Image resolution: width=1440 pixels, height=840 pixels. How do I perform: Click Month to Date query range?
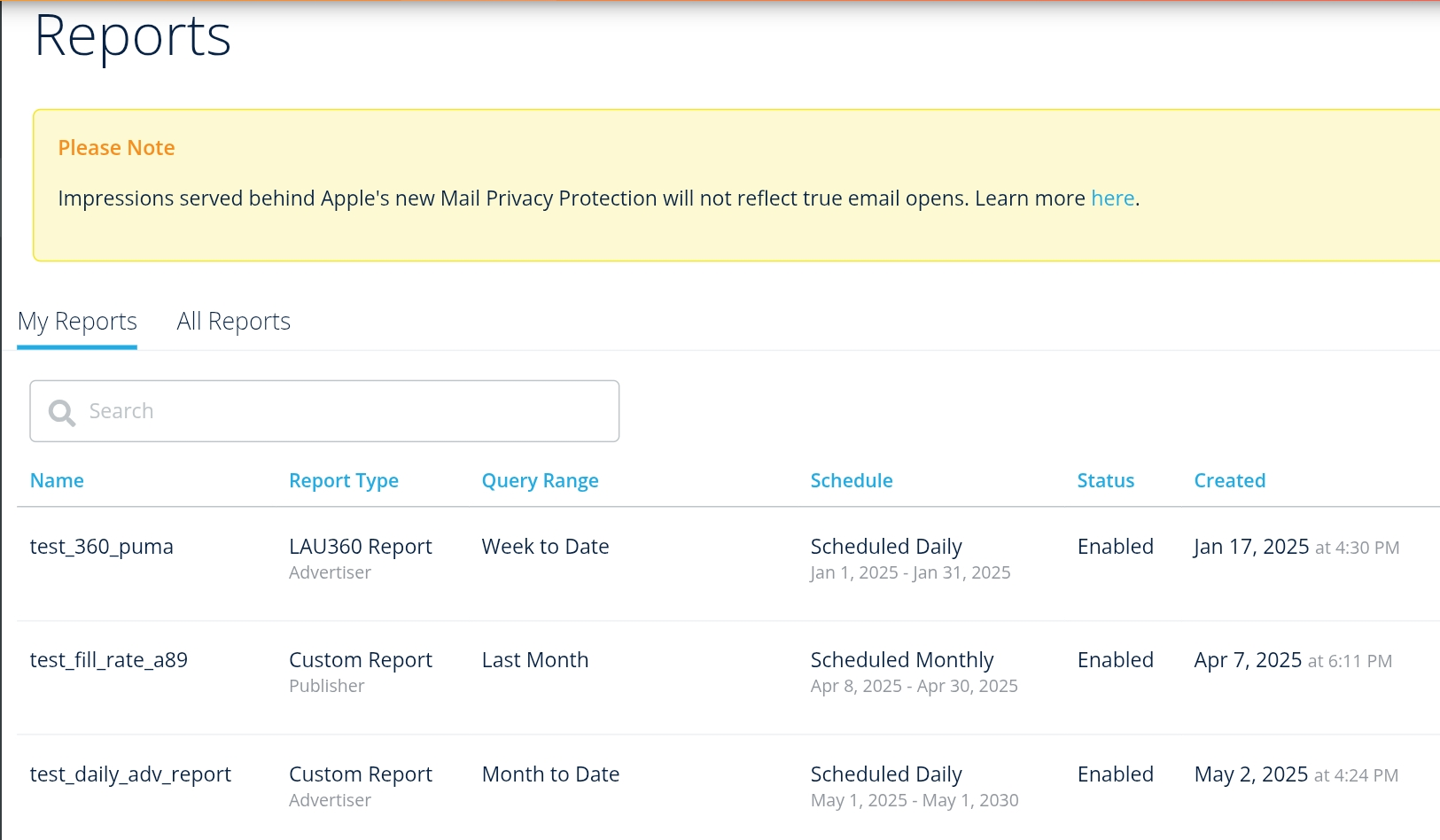[x=550, y=774]
